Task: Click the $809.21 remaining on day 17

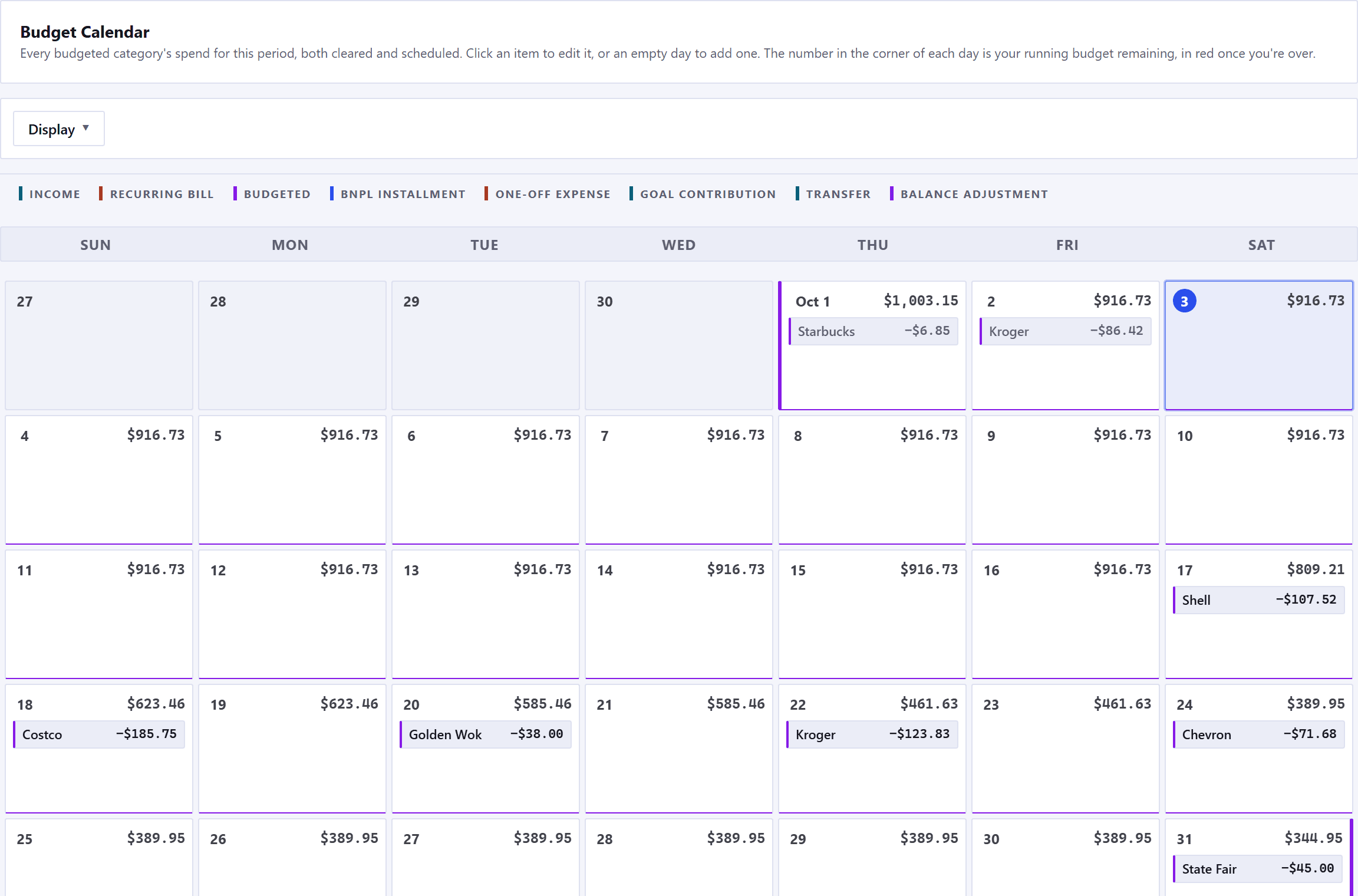Action: click(1316, 569)
